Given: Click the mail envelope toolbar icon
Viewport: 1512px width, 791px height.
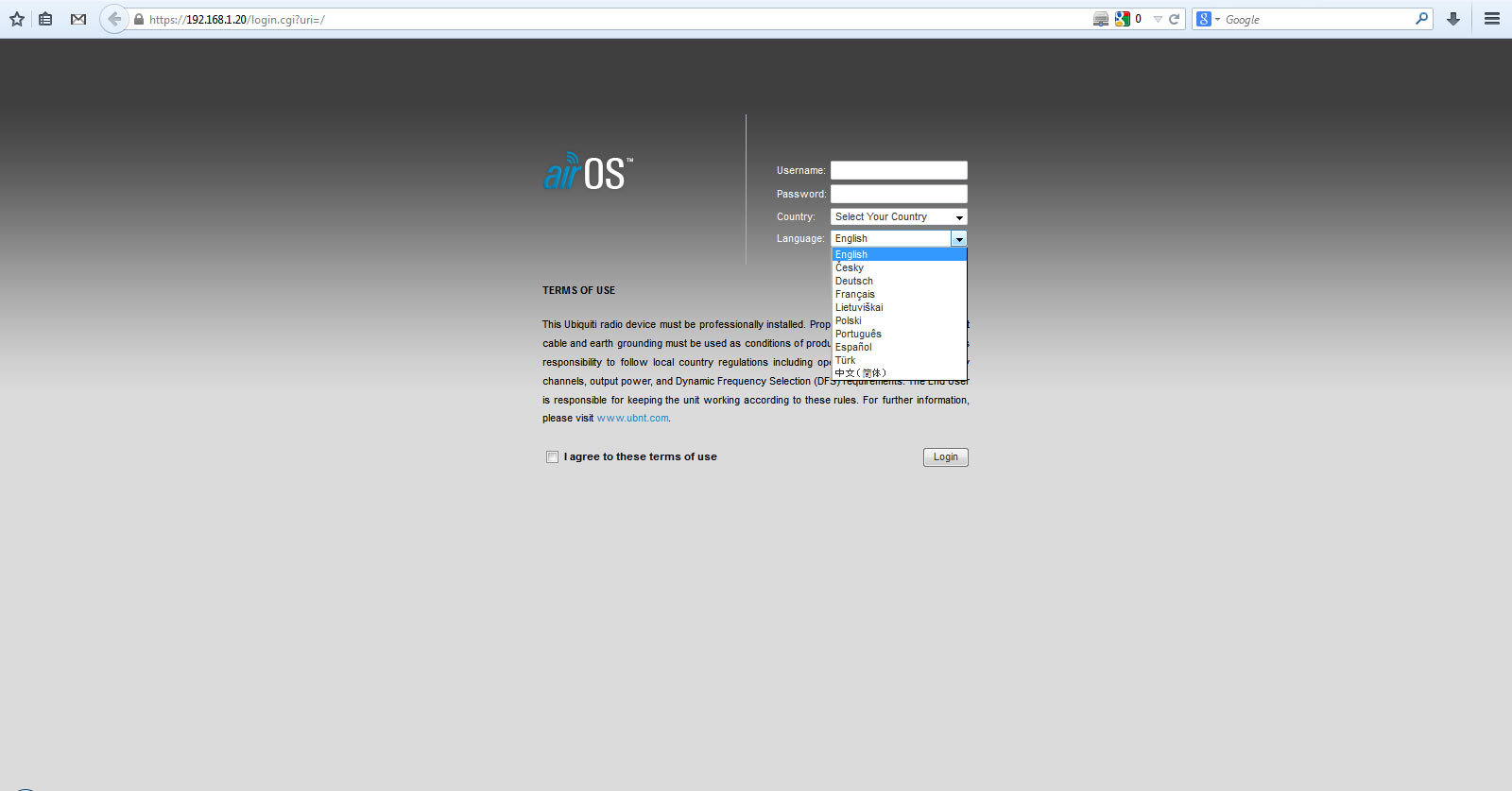Looking at the screenshot, I should 78,19.
